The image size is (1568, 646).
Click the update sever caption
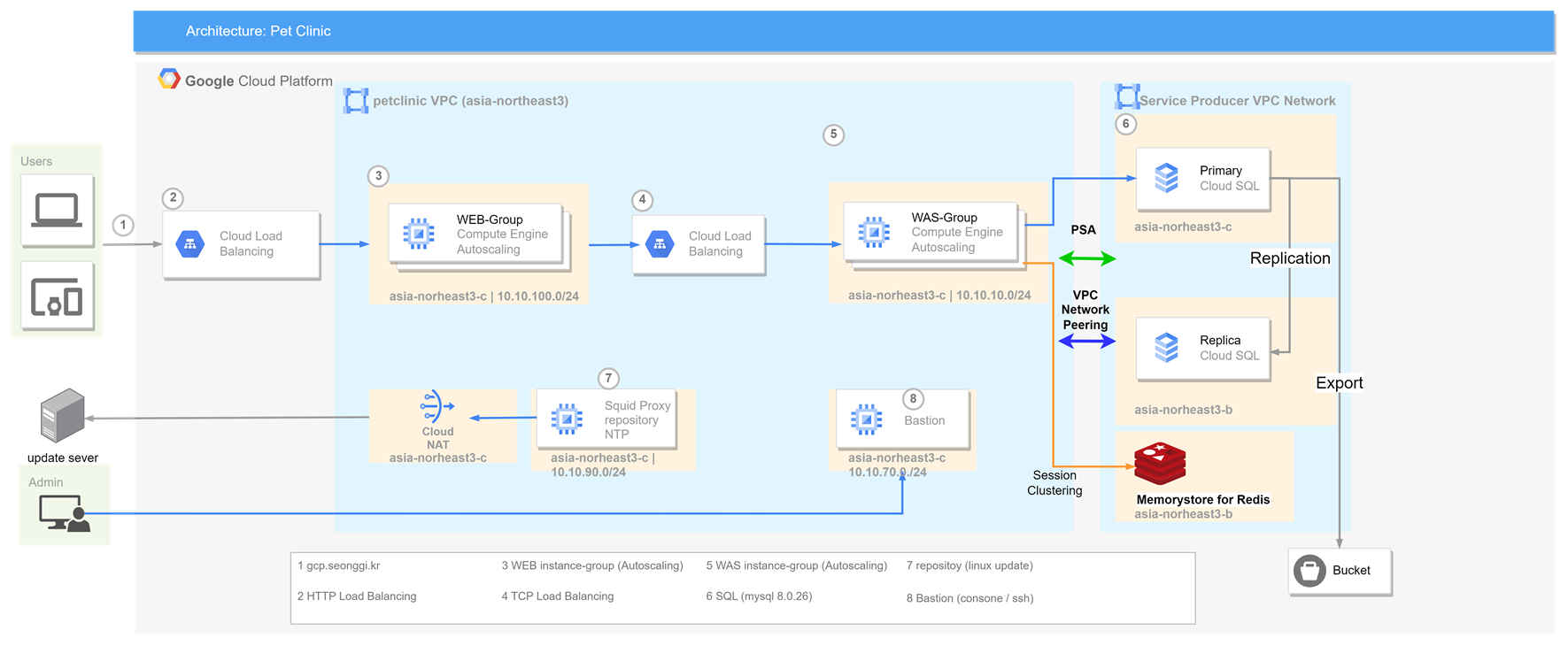coord(63,458)
